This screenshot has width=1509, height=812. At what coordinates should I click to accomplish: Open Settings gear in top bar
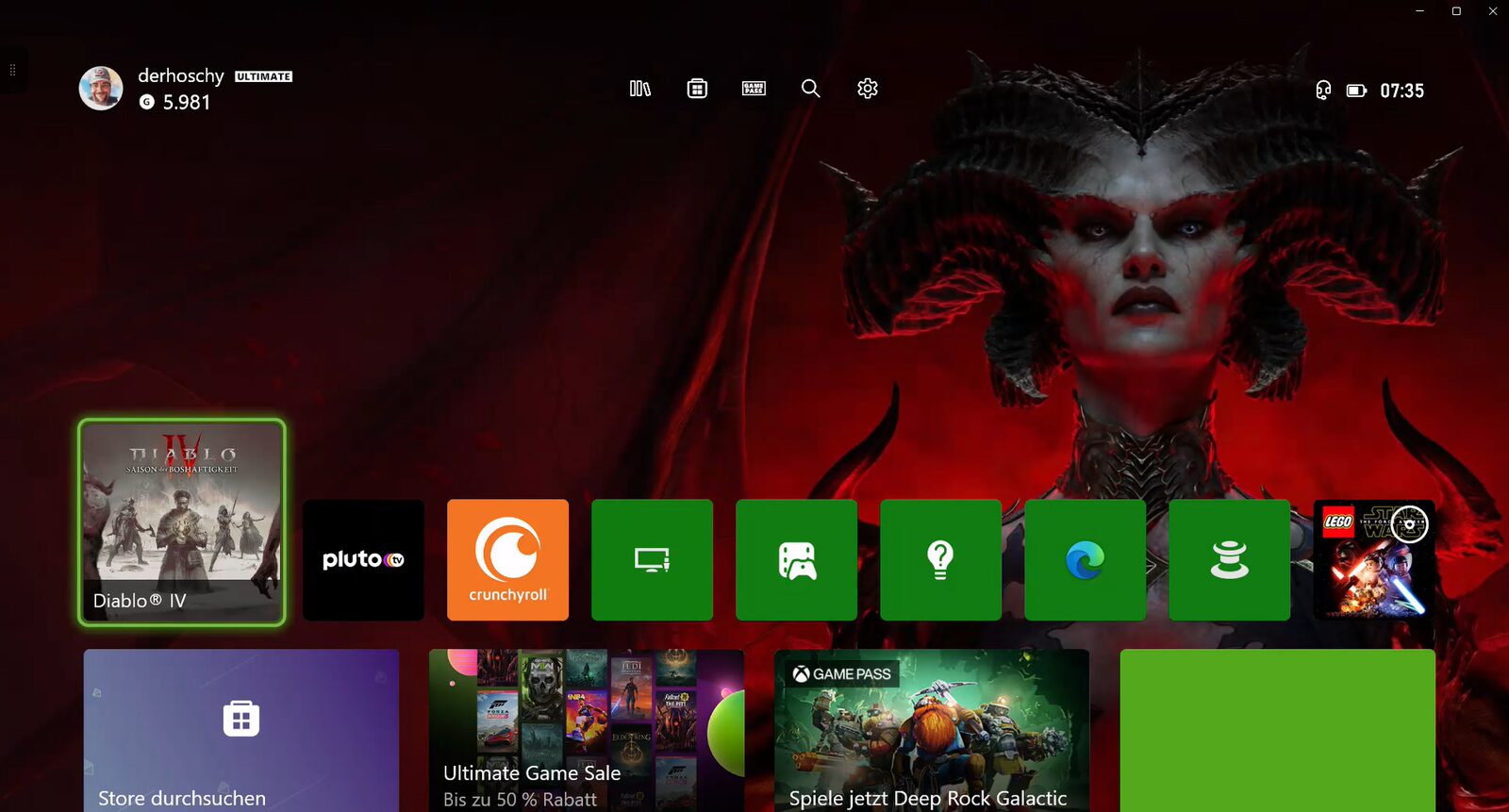(868, 89)
